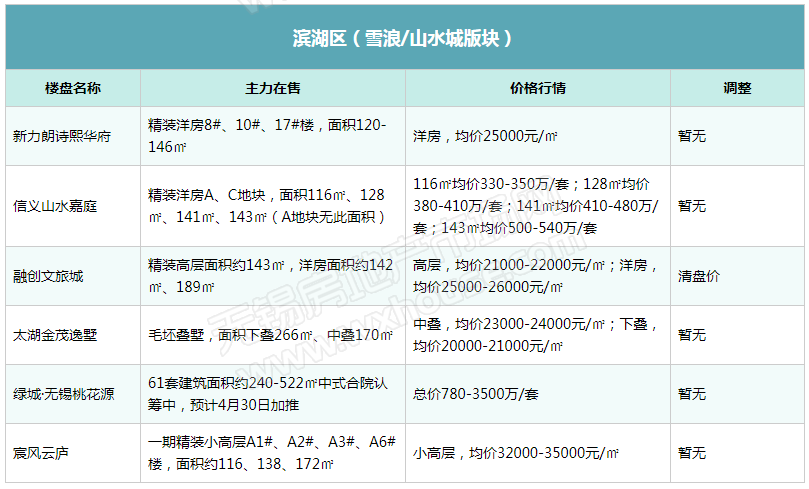This screenshot has width=809, height=489.
Task: Click the 总价780-3500万/套 price cell
Action: coord(475,394)
